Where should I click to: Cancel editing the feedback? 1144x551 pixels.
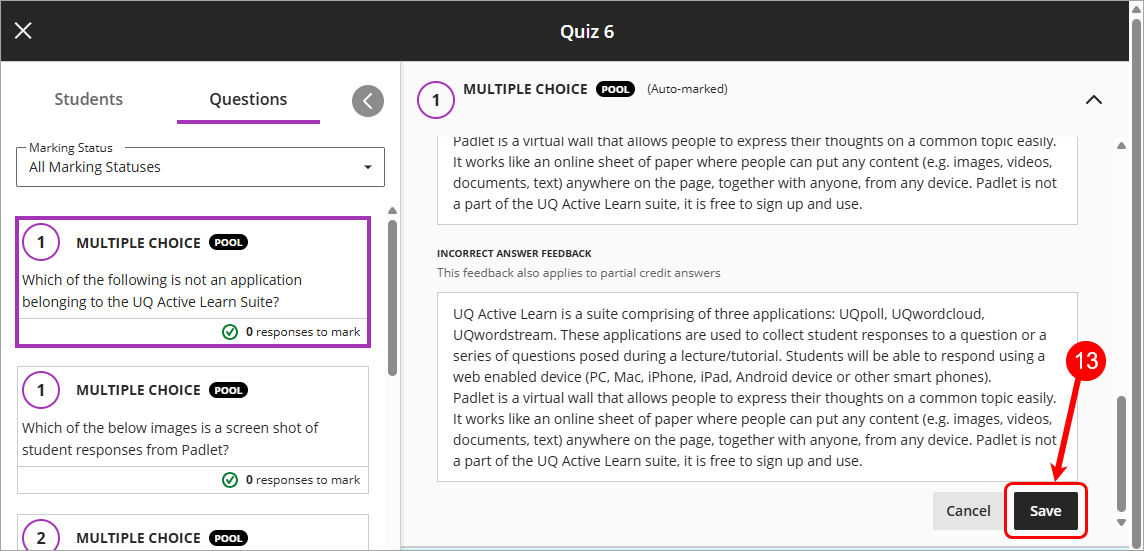tap(968, 511)
